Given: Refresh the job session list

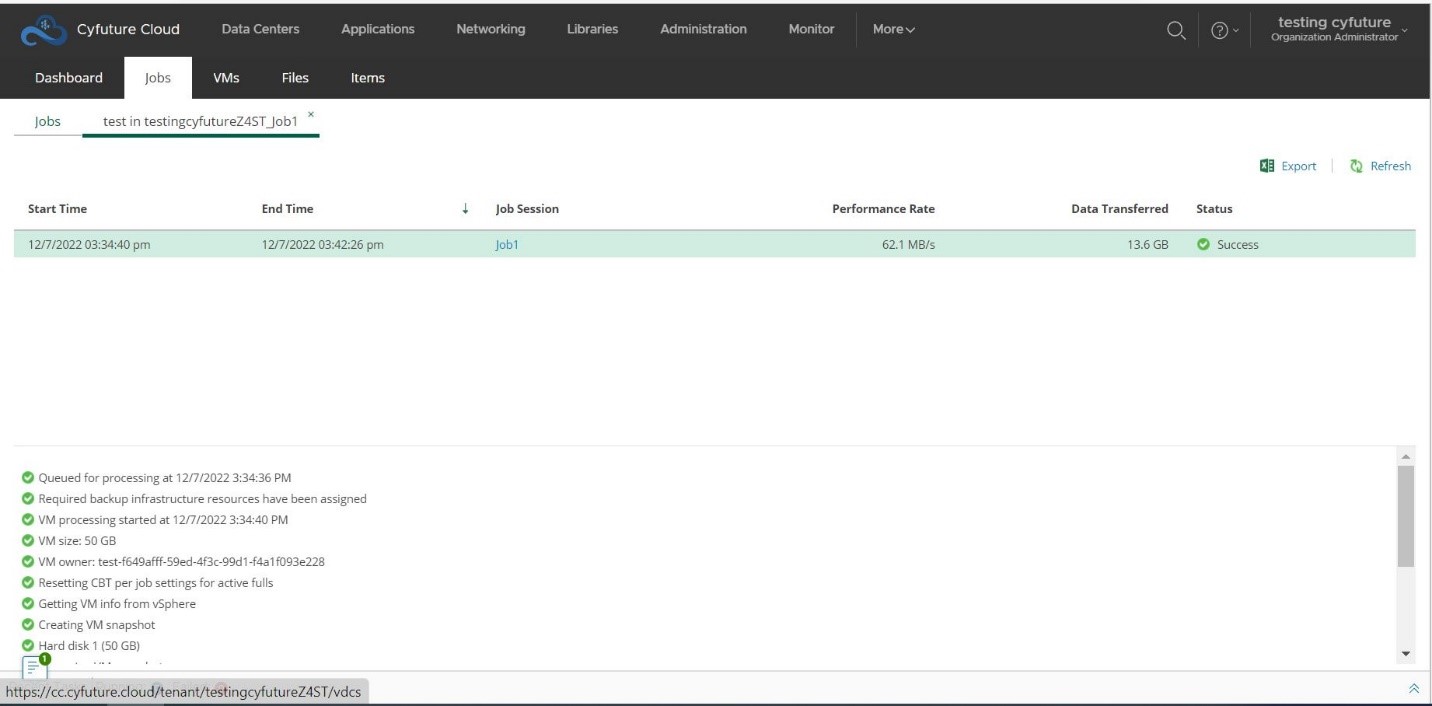Looking at the screenshot, I should pyautogui.click(x=1380, y=166).
